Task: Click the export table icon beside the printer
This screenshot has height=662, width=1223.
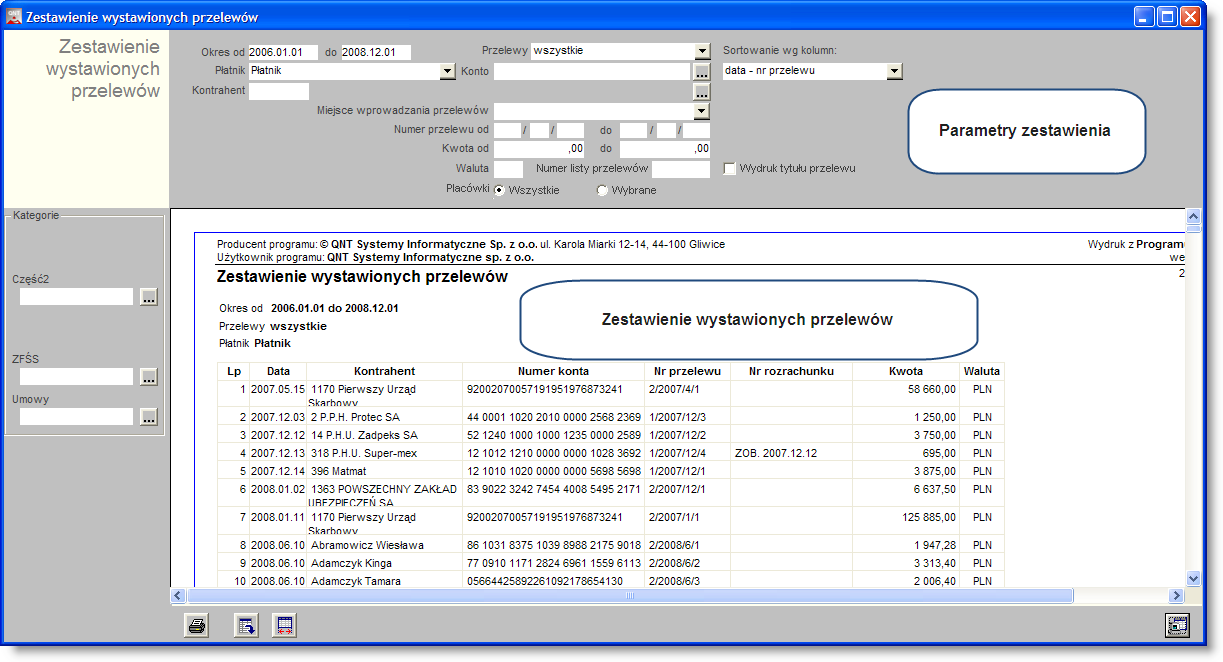Action: click(x=245, y=626)
